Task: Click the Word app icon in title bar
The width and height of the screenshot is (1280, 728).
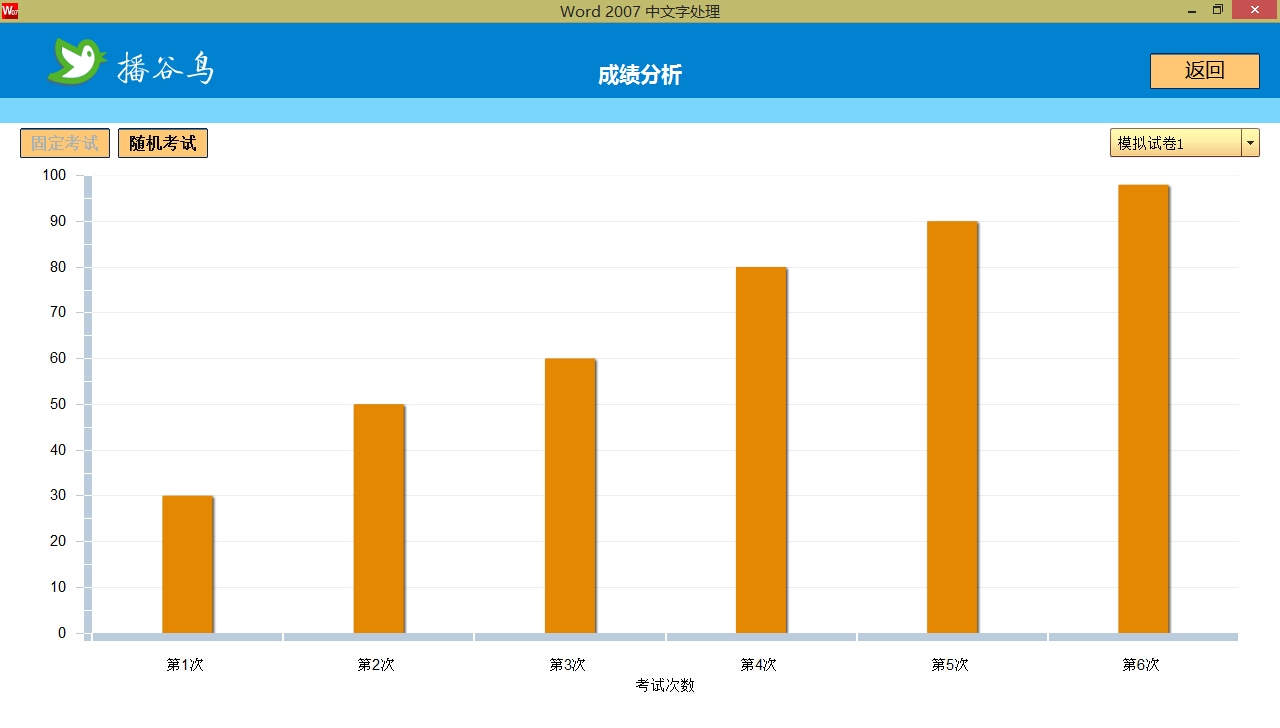Action: [9, 11]
